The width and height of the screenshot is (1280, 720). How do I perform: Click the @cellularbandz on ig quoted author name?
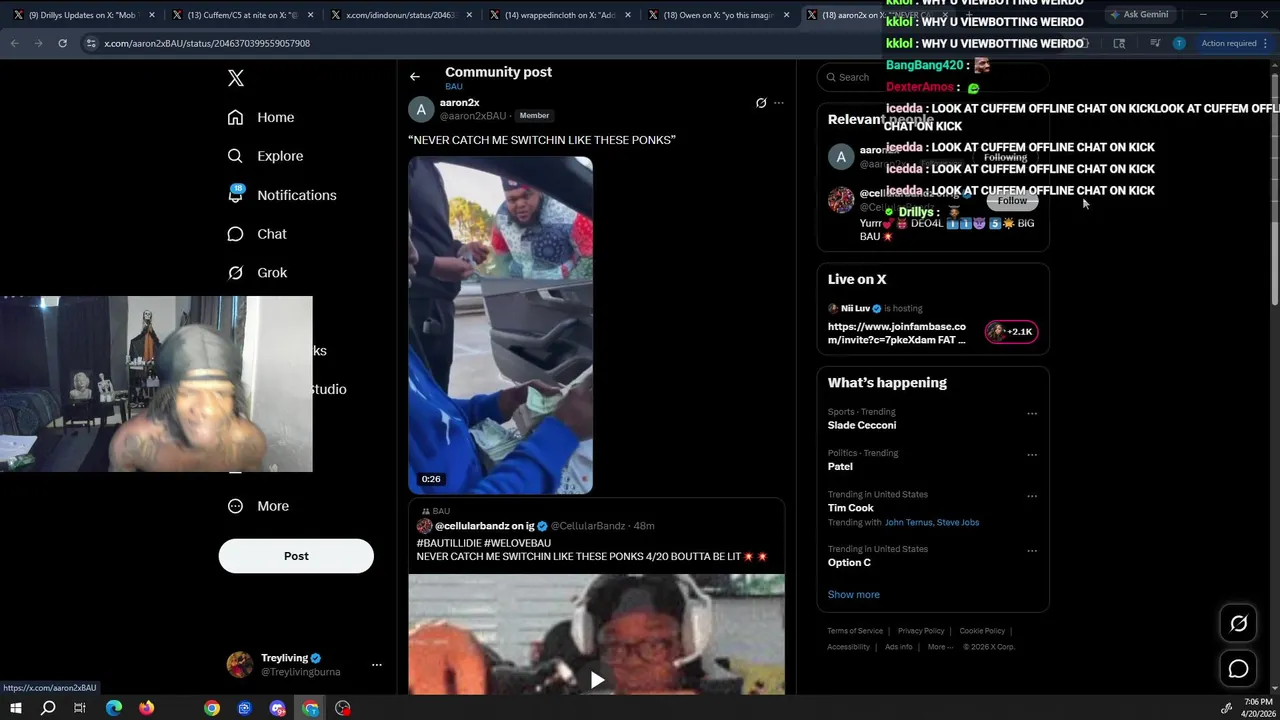pyautogui.click(x=484, y=526)
